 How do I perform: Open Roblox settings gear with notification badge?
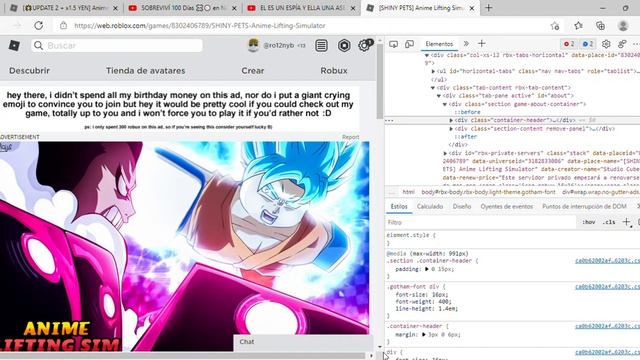coord(364,45)
